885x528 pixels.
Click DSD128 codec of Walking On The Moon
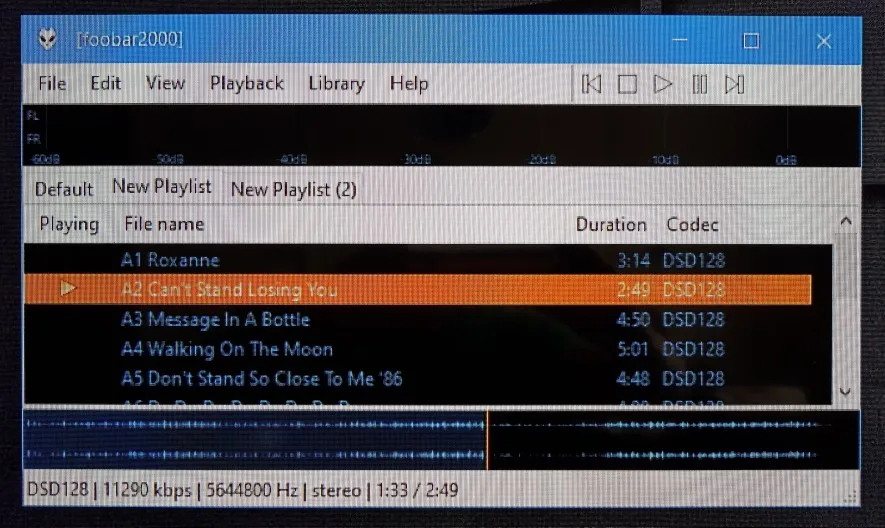[x=694, y=349]
